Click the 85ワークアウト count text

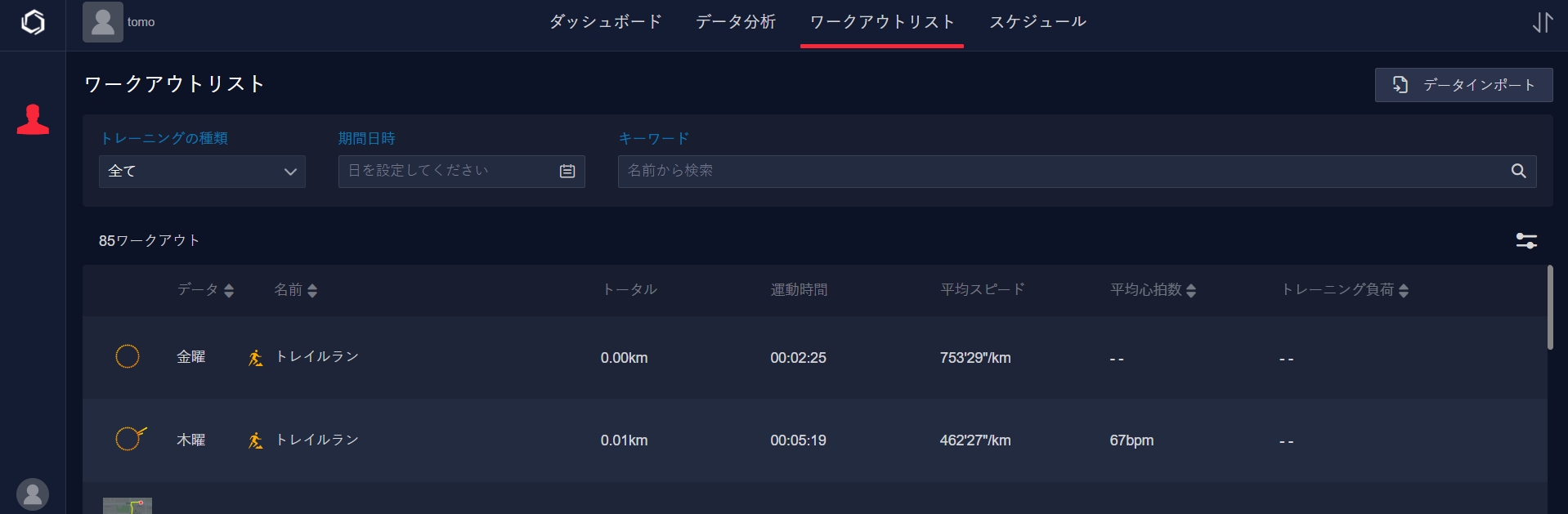[149, 240]
